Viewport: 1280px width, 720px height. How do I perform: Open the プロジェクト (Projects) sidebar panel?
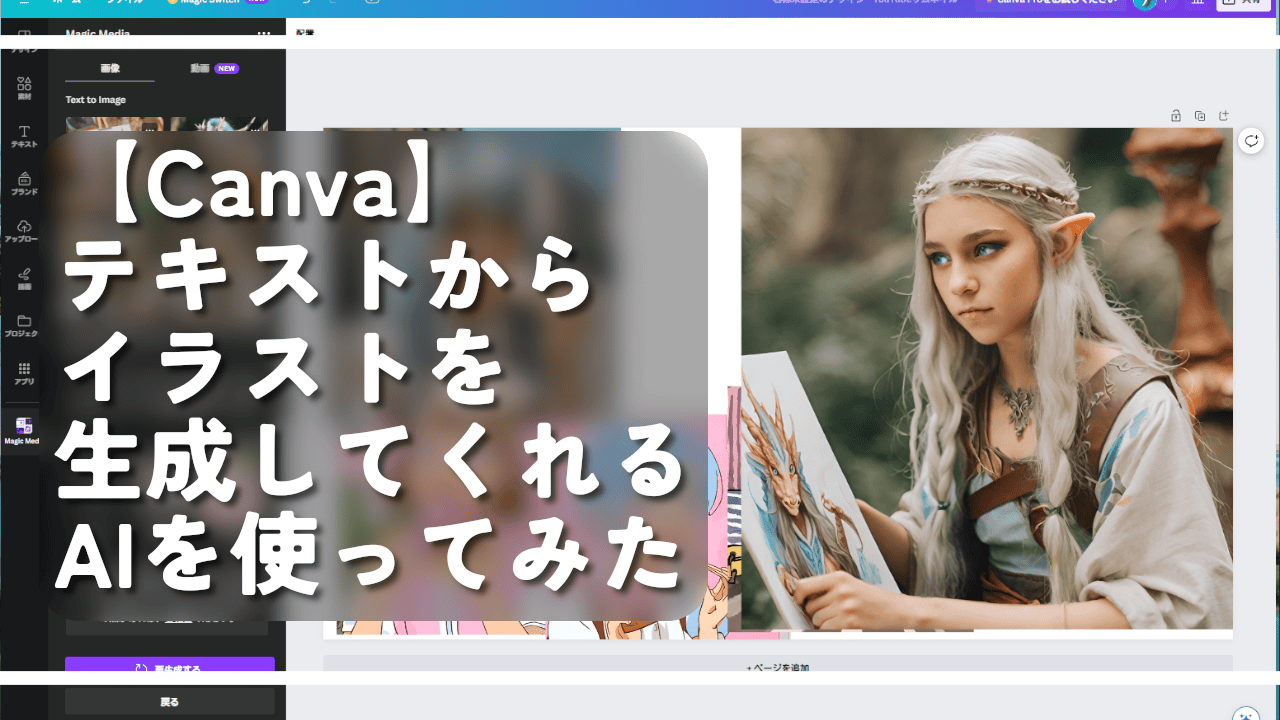[24, 325]
